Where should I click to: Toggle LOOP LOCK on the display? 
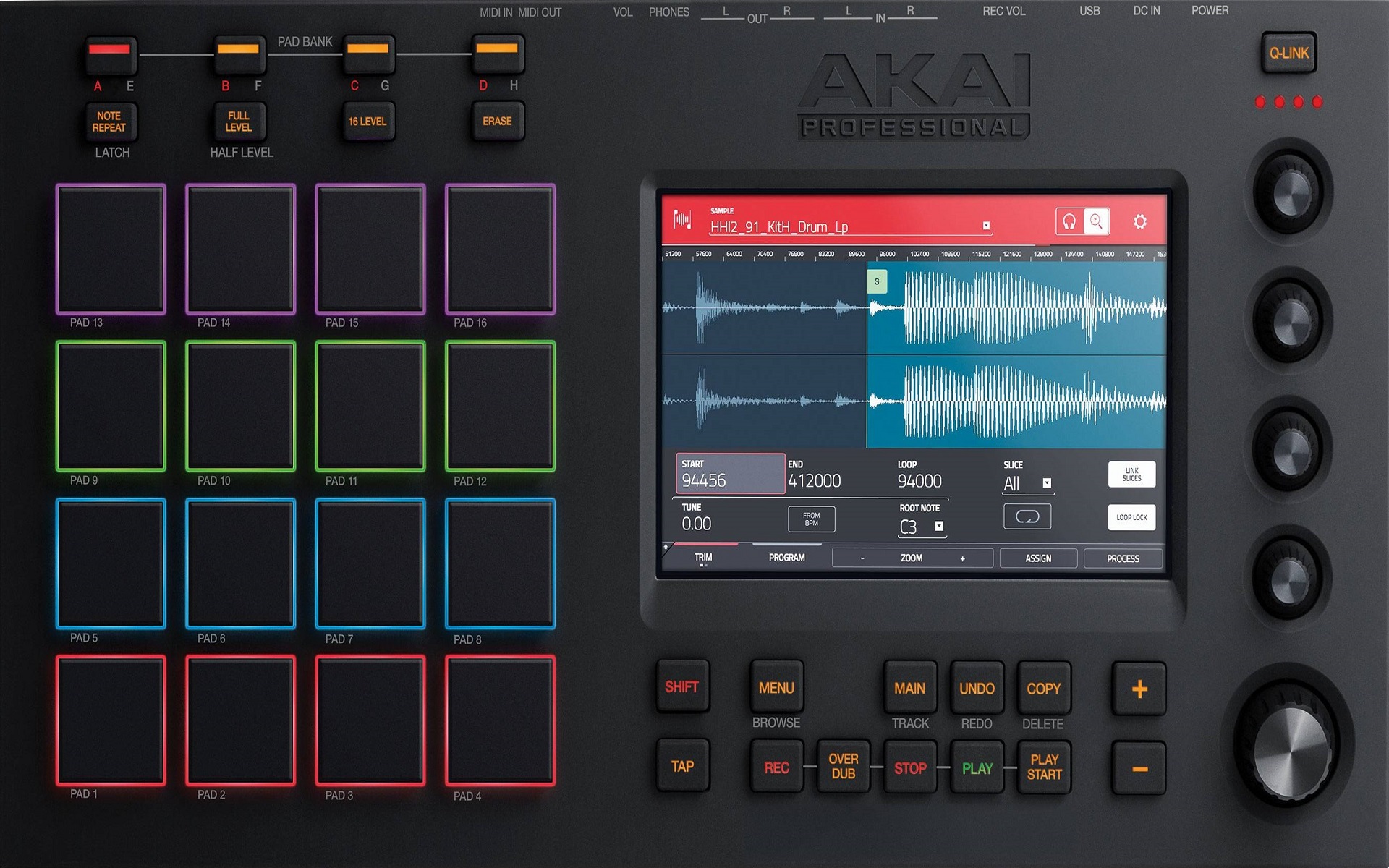click(1131, 517)
